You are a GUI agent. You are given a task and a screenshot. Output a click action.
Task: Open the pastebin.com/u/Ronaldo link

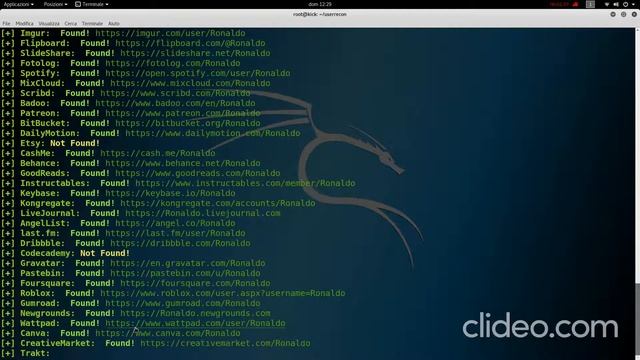point(185,273)
